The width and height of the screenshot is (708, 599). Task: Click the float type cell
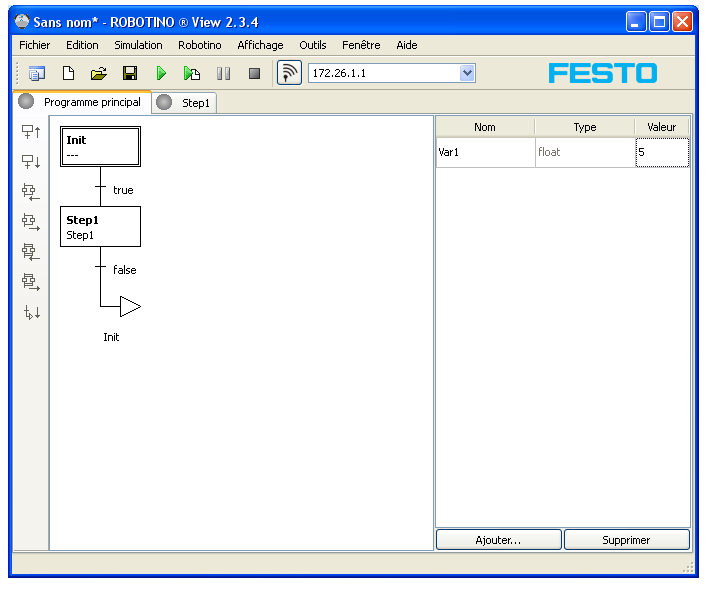click(x=585, y=152)
